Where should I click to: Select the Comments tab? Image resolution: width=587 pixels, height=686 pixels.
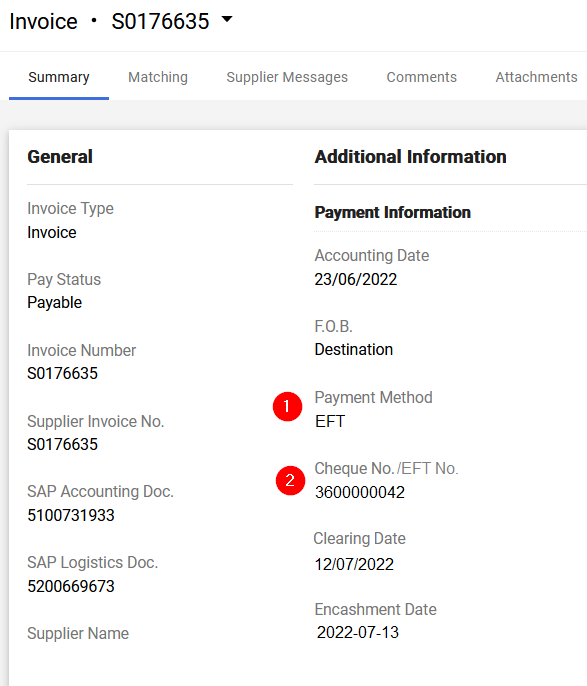pos(422,77)
